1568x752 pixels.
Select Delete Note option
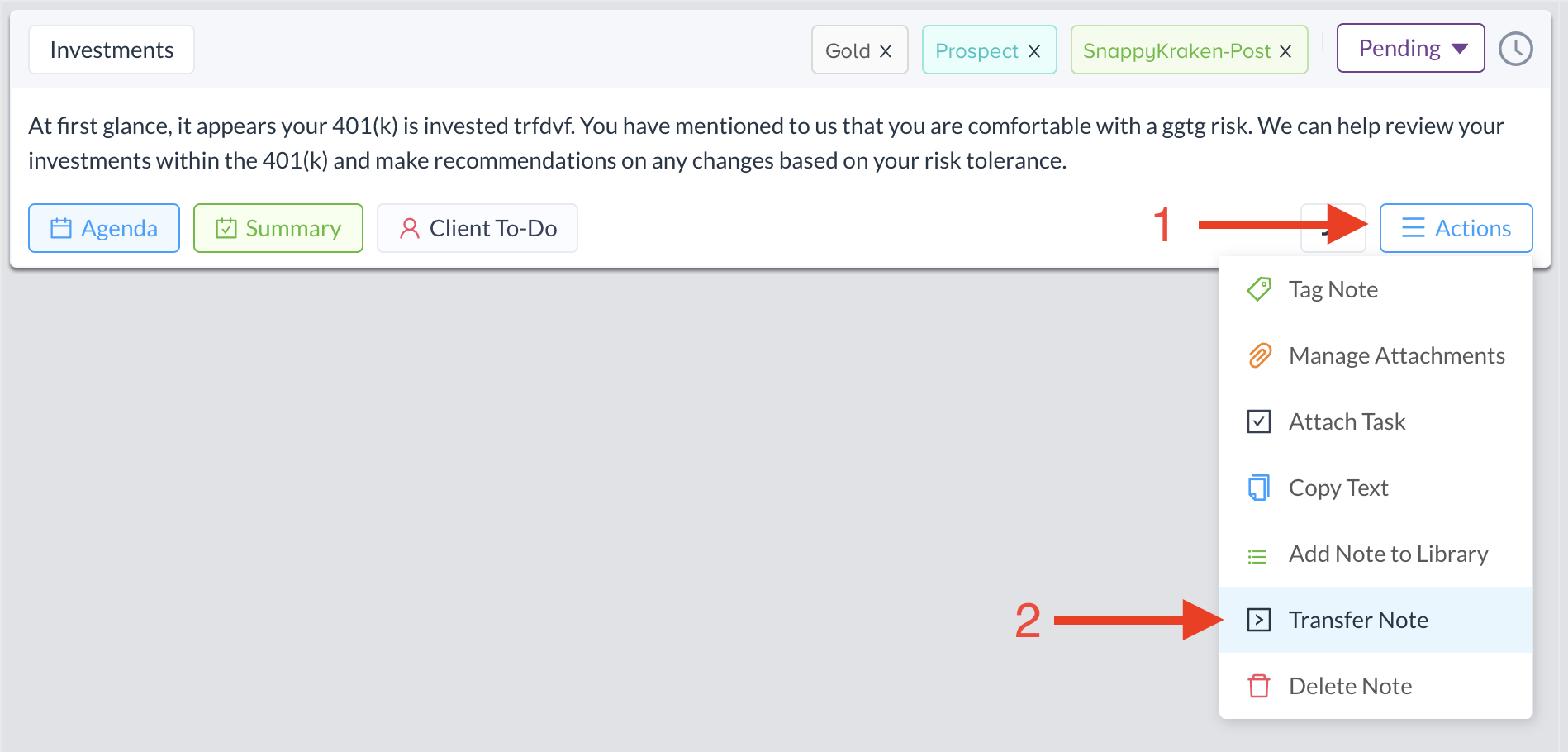(1350, 686)
